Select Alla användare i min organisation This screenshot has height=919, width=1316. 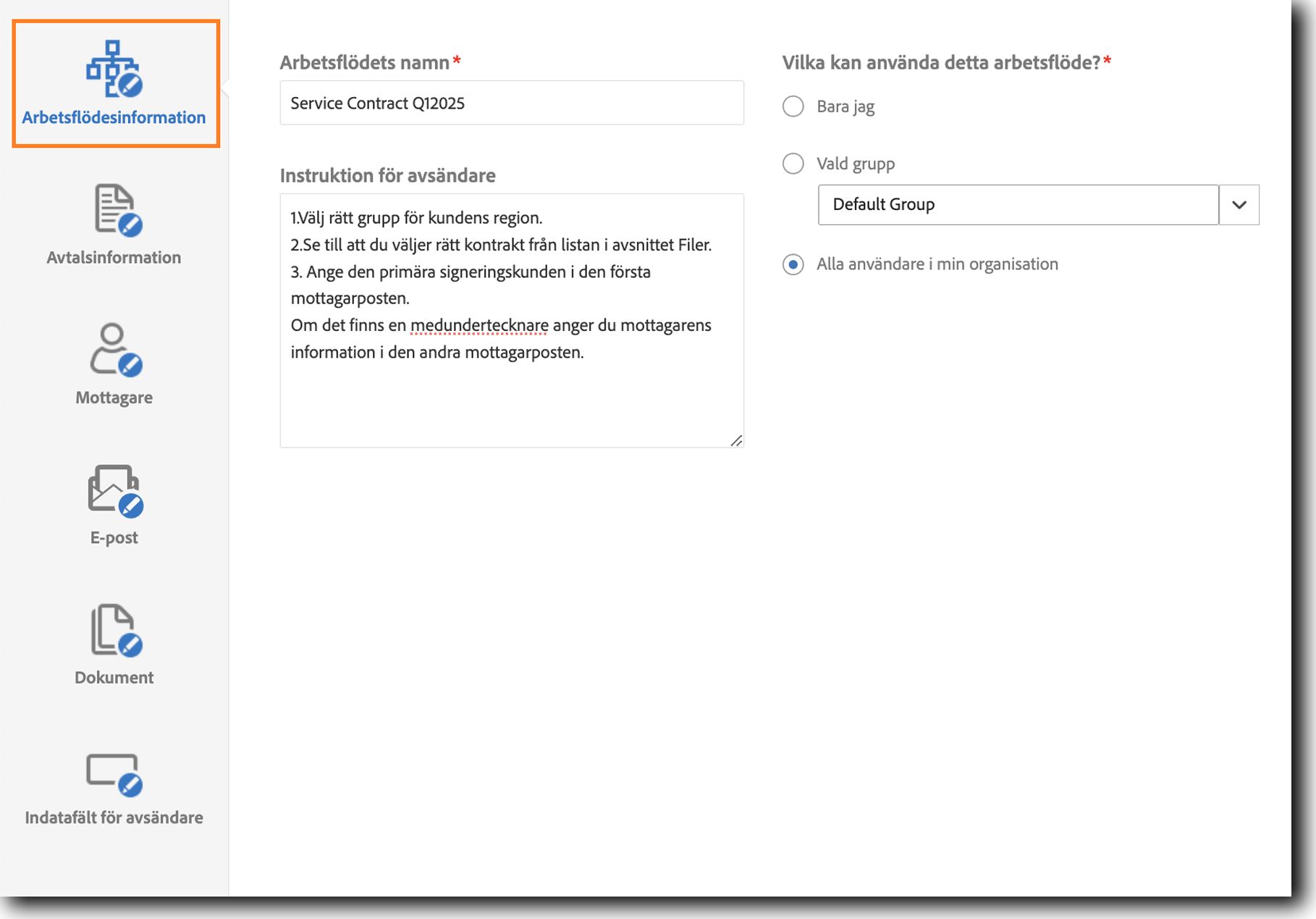tap(793, 264)
